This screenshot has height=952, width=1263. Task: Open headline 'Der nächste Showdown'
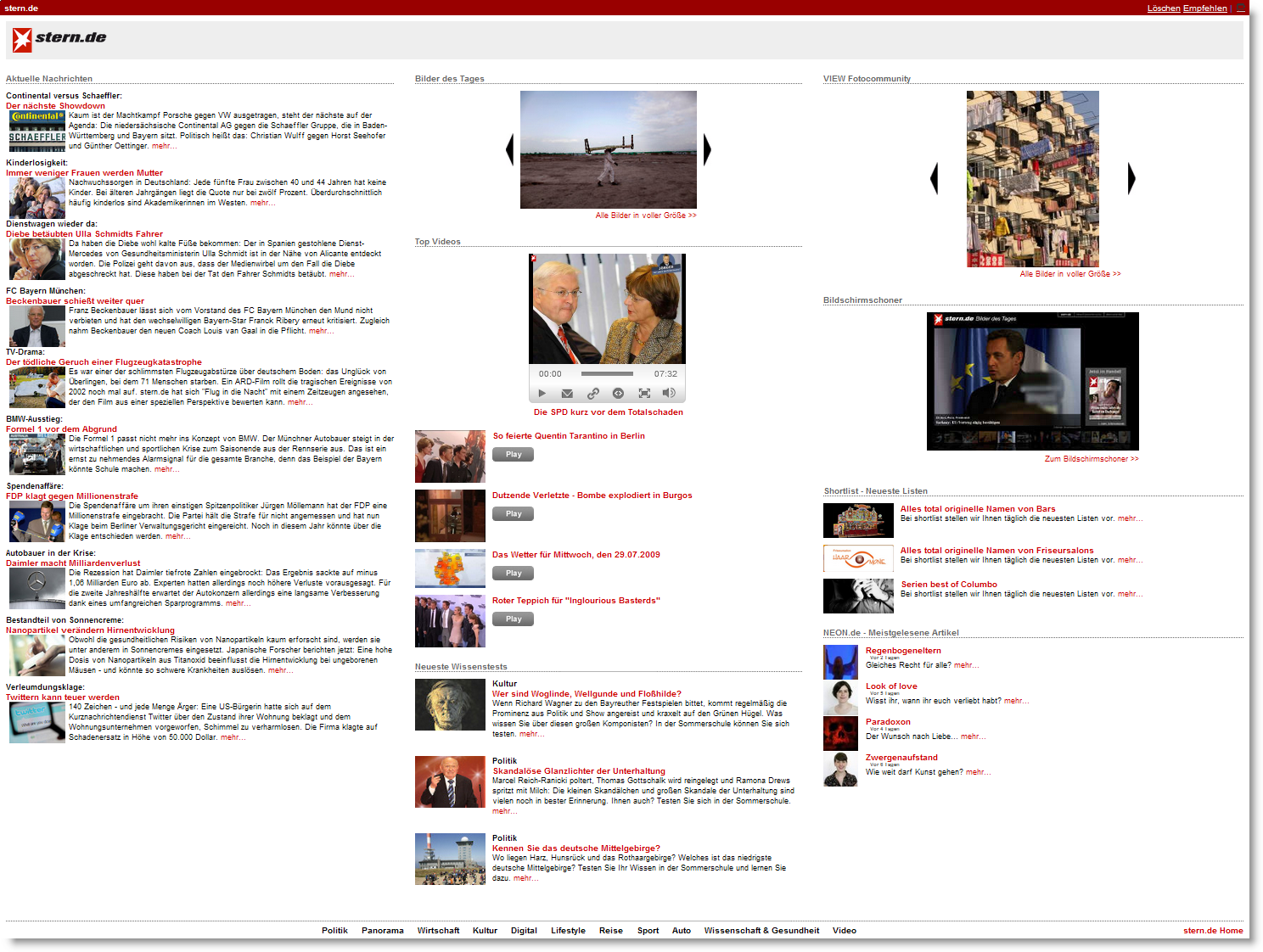(x=56, y=106)
